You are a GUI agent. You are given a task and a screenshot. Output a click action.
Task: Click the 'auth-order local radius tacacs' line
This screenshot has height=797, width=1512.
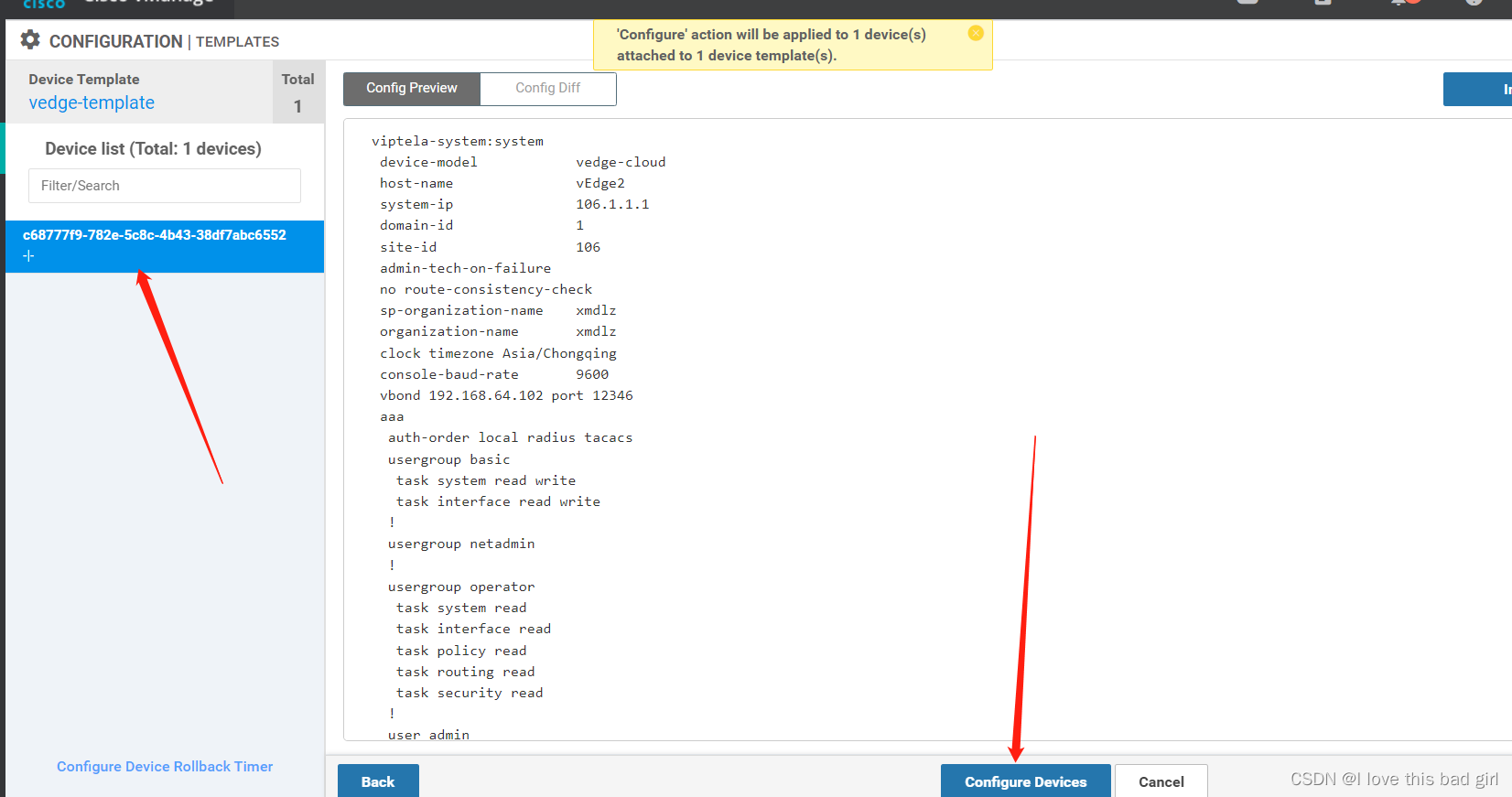(x=511, y=437)
